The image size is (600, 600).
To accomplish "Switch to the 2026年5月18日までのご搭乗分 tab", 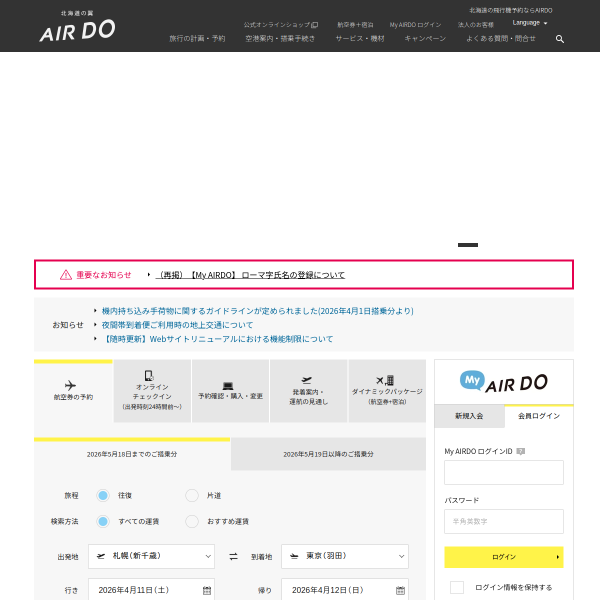I will (132, 454).
